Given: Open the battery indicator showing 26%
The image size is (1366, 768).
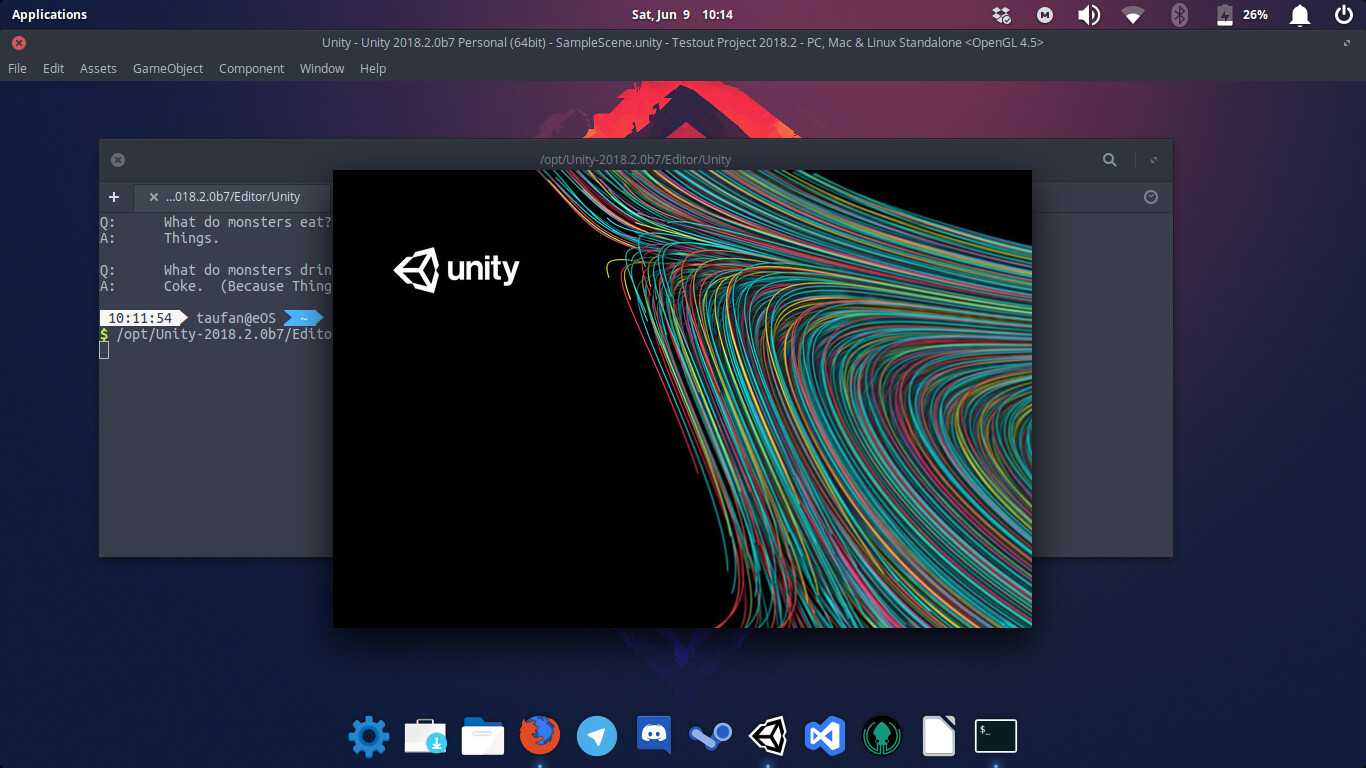Looking at the screenshot, I should click(x=1240, y=15).
